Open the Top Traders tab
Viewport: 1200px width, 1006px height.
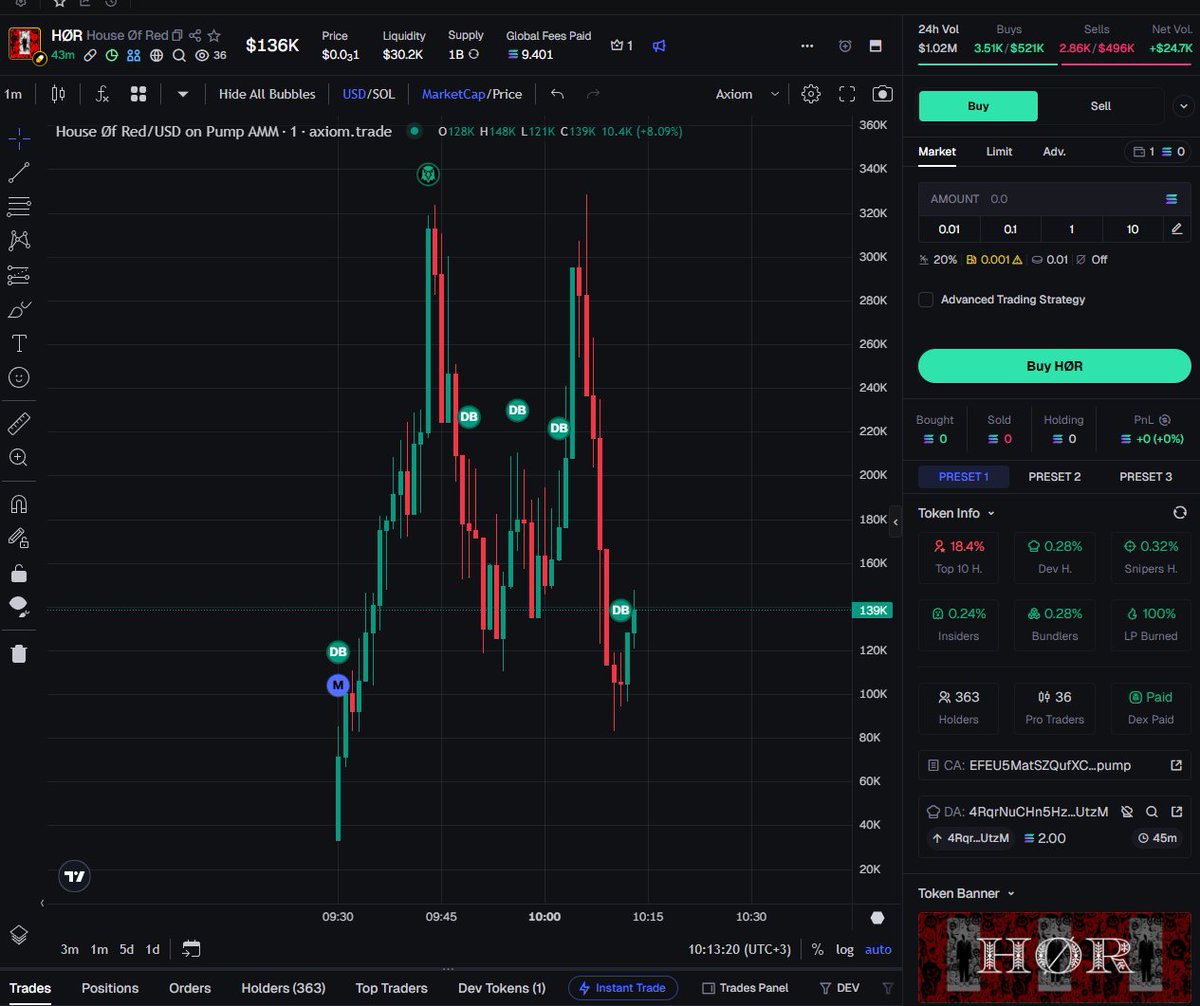point(391,988)
